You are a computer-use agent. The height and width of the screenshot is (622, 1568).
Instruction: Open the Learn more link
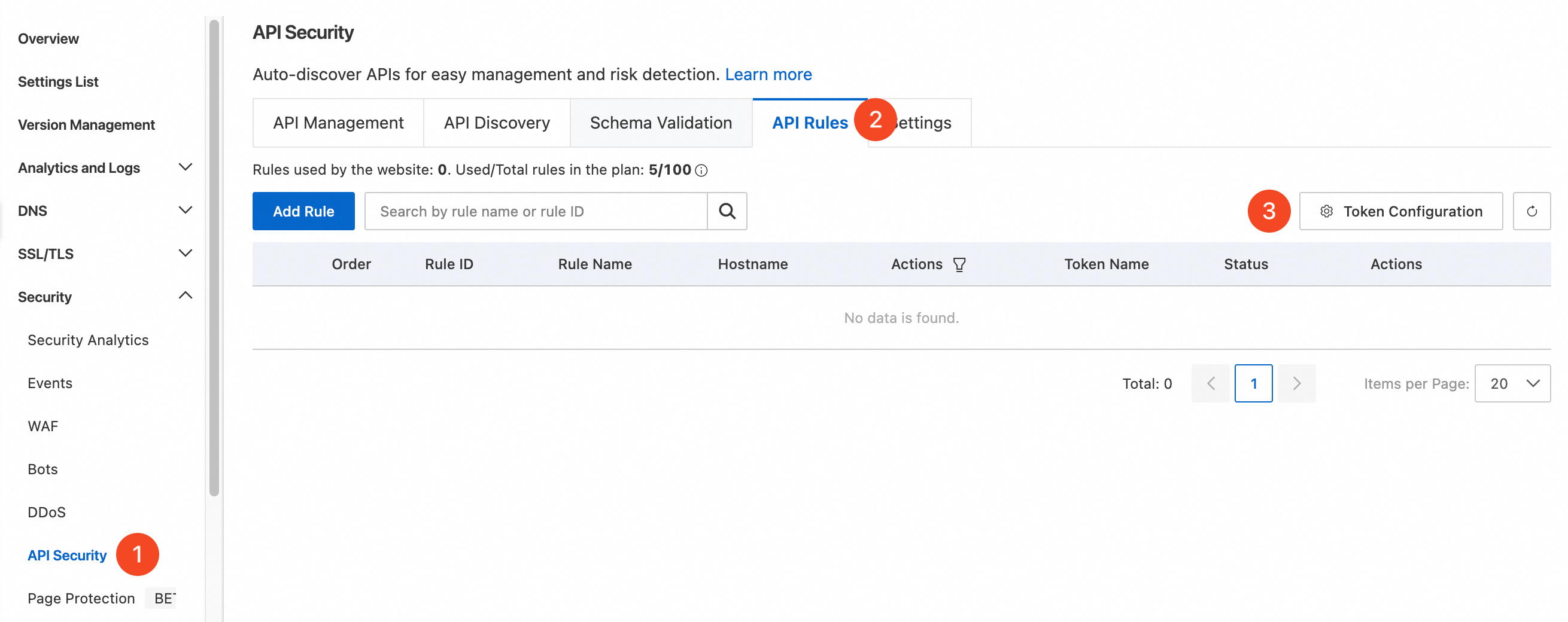[x=768, y=74]
